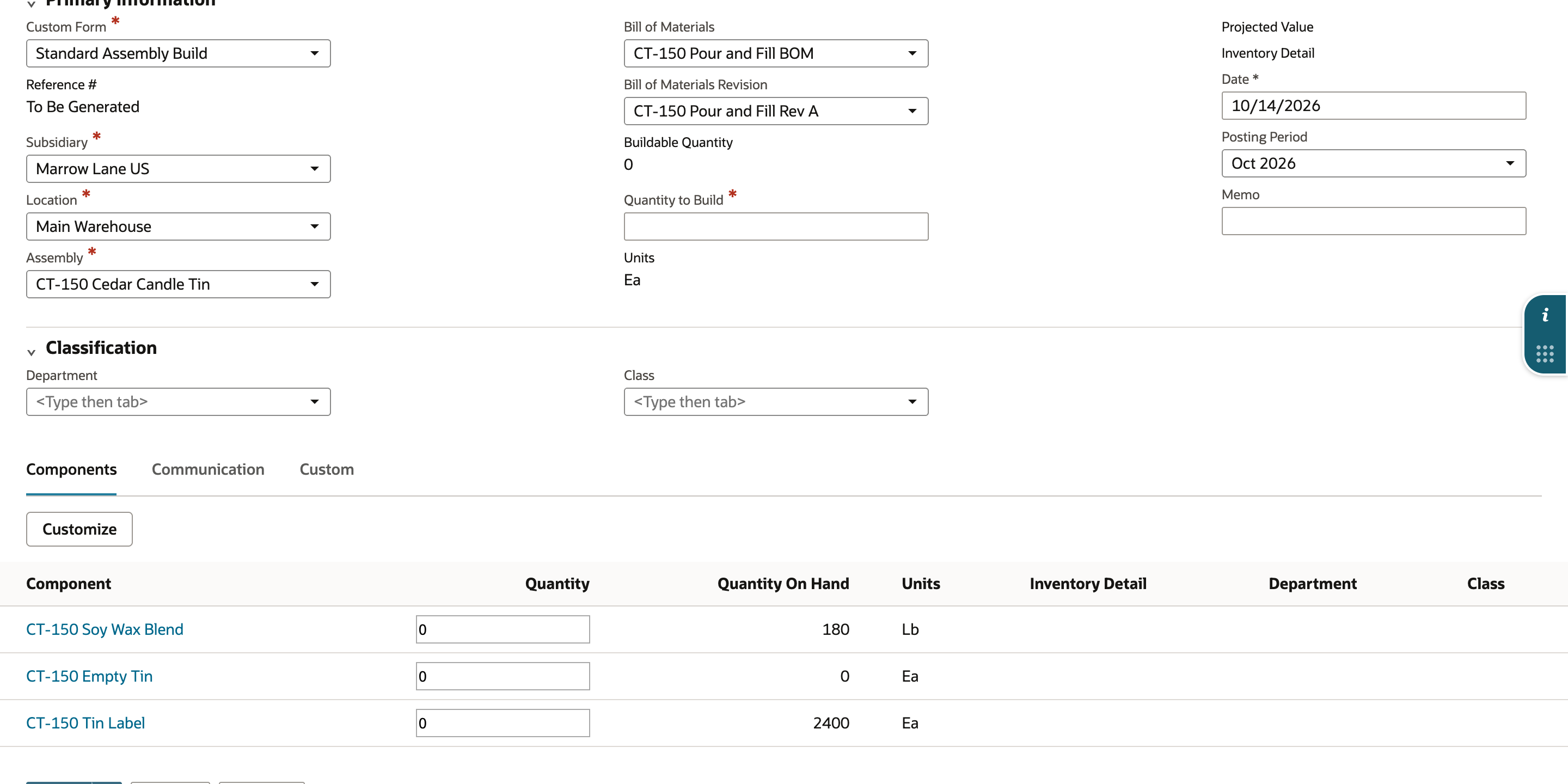Viewport: 1568px width, 784px height.
Task: Click the Soy Wax Blend on-hand value 180
Action: tap(836, 629)
